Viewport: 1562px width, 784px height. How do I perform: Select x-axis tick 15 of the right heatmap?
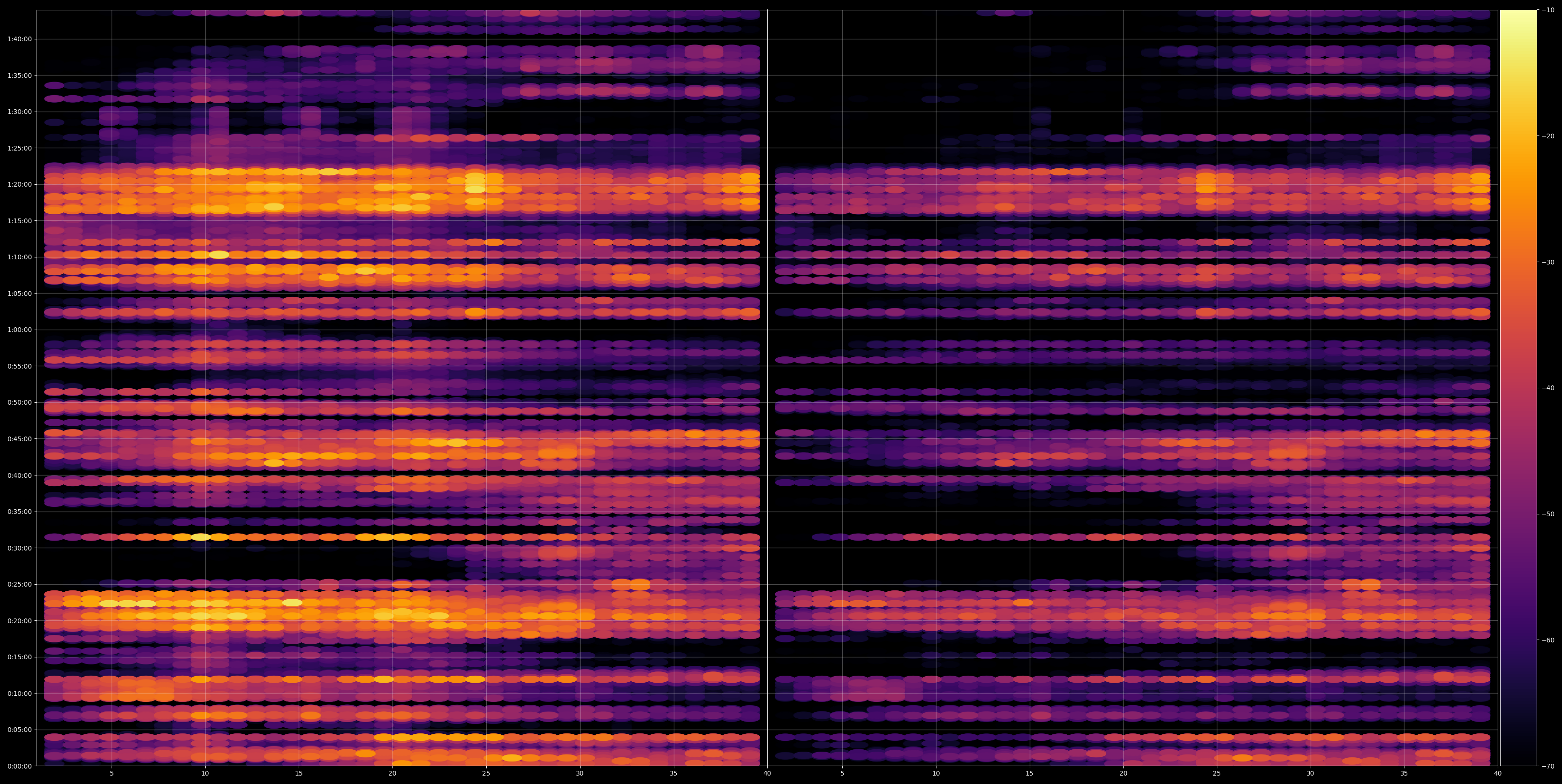coord(1030,774)
